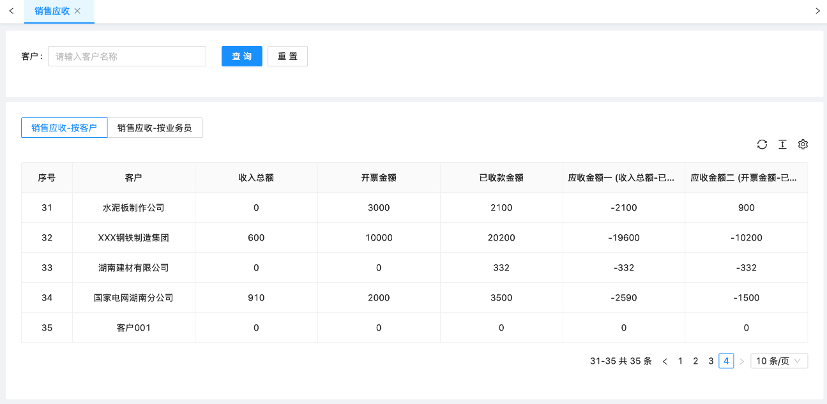Viewport: 827px width, 404px height.
Task: Click the 收入总额 column header
Action: pyautogui.click(x=256, y=178)
